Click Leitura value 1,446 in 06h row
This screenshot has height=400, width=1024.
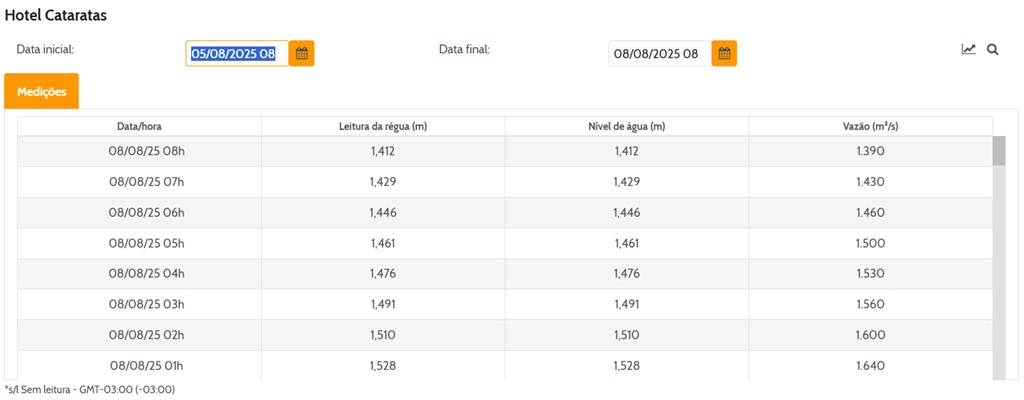[383, 213]
